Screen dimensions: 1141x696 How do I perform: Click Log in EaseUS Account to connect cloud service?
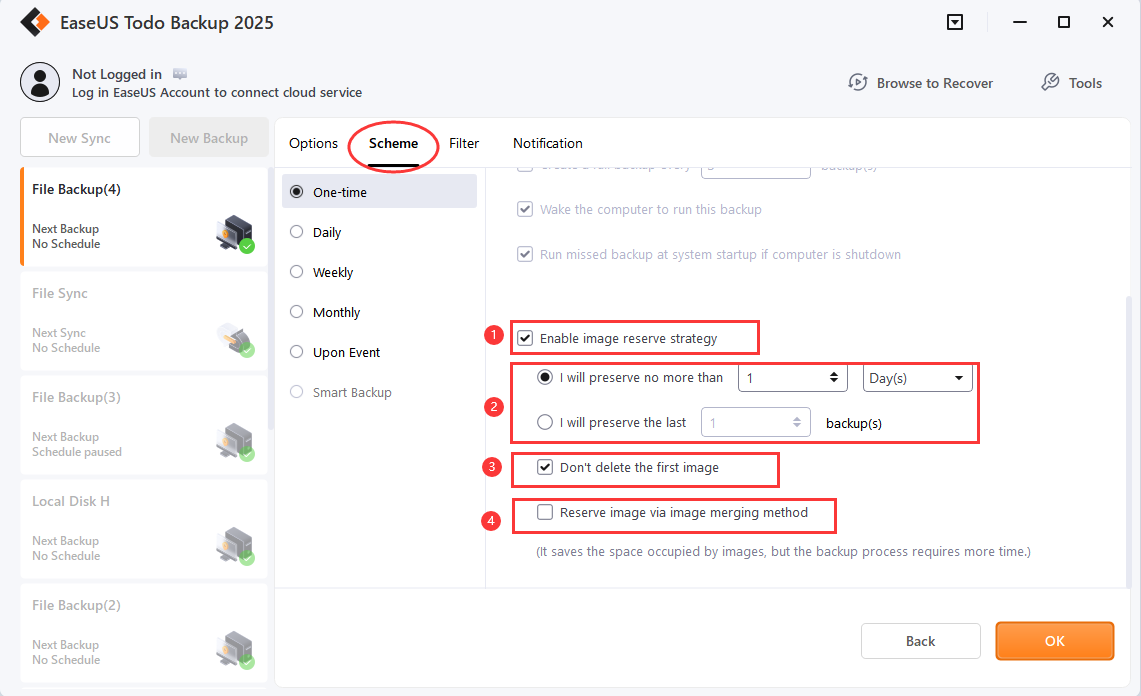point(217,92)
